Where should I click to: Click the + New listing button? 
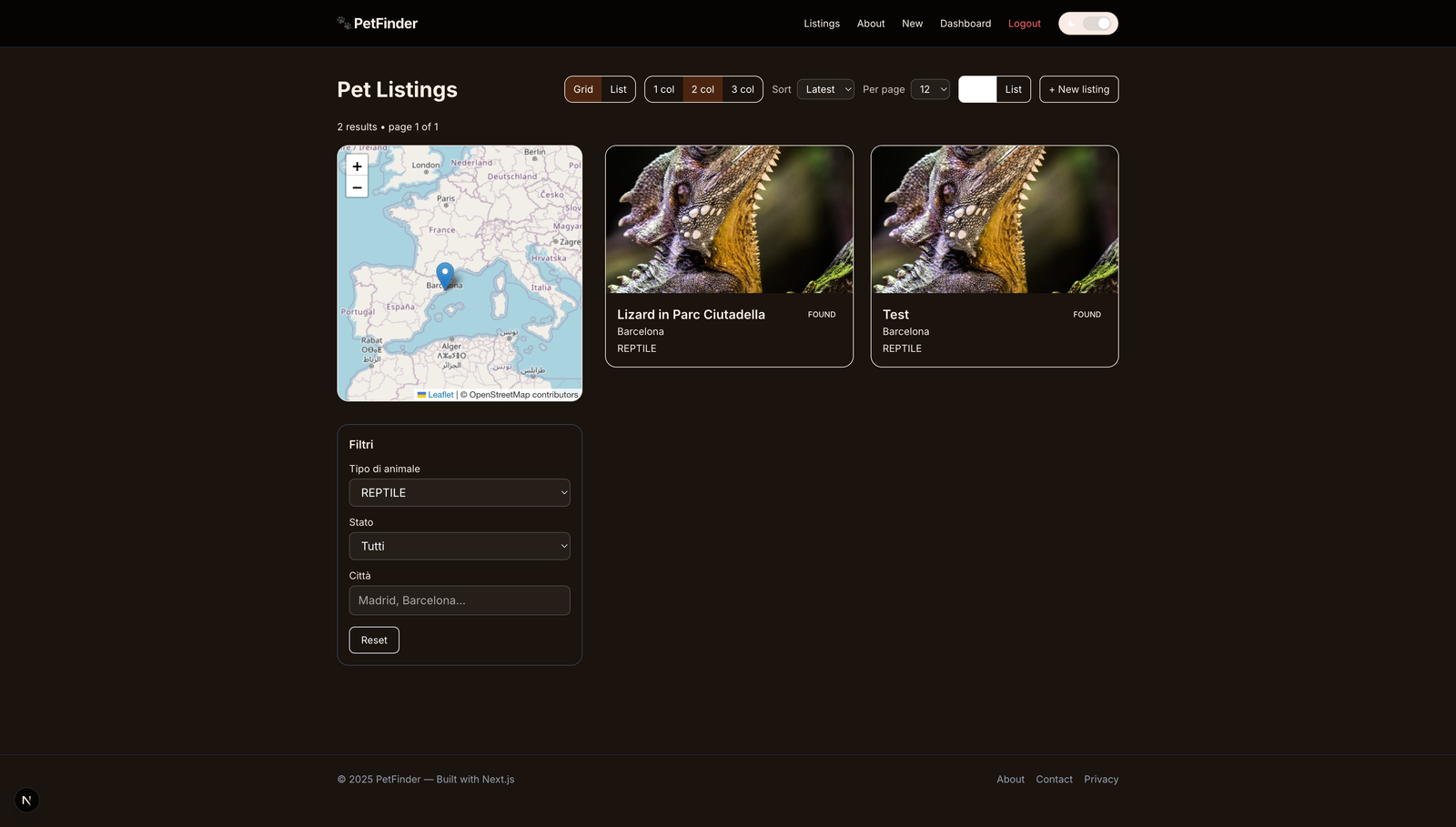pos(1078,89)
